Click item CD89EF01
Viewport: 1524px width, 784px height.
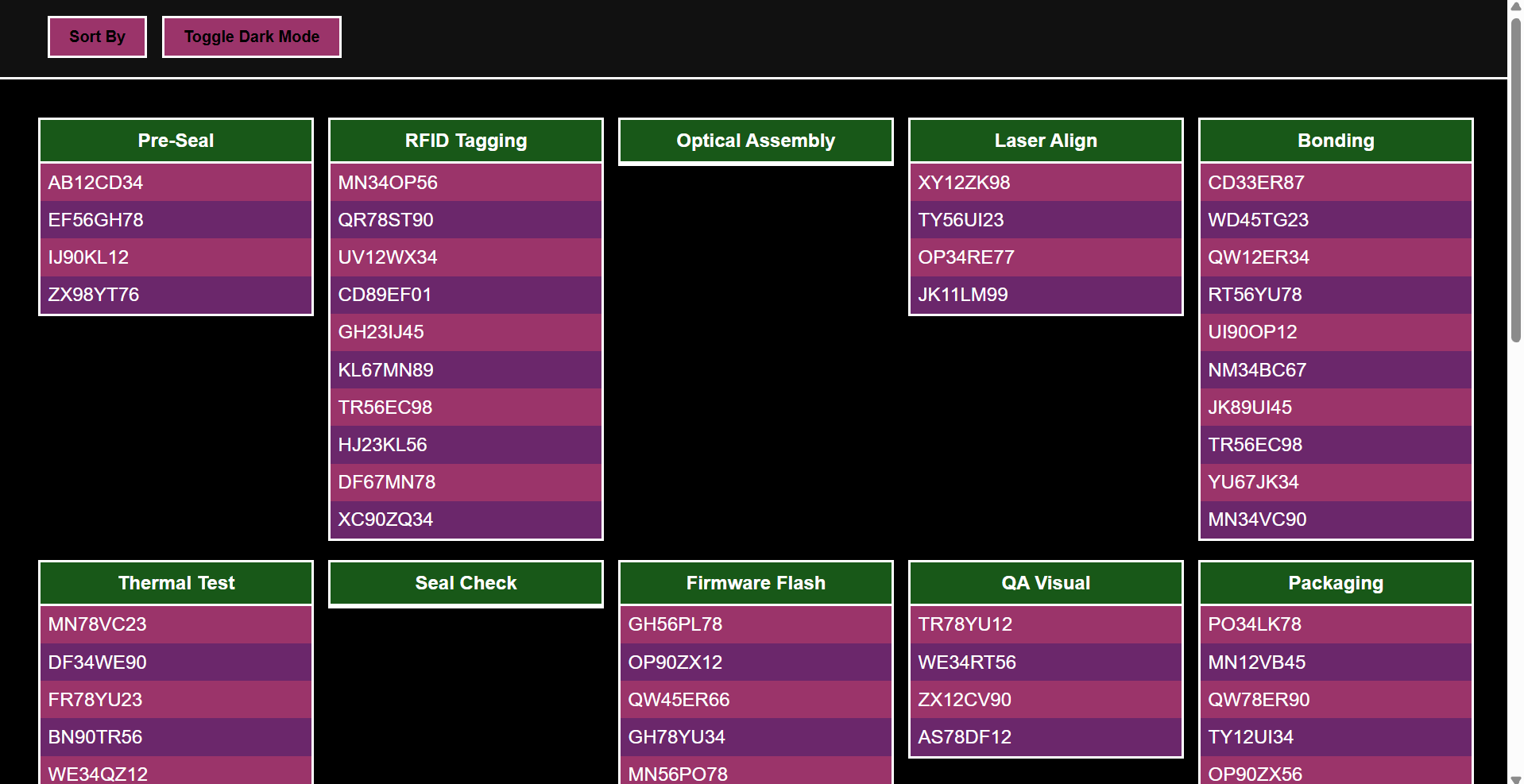[466, 295]
